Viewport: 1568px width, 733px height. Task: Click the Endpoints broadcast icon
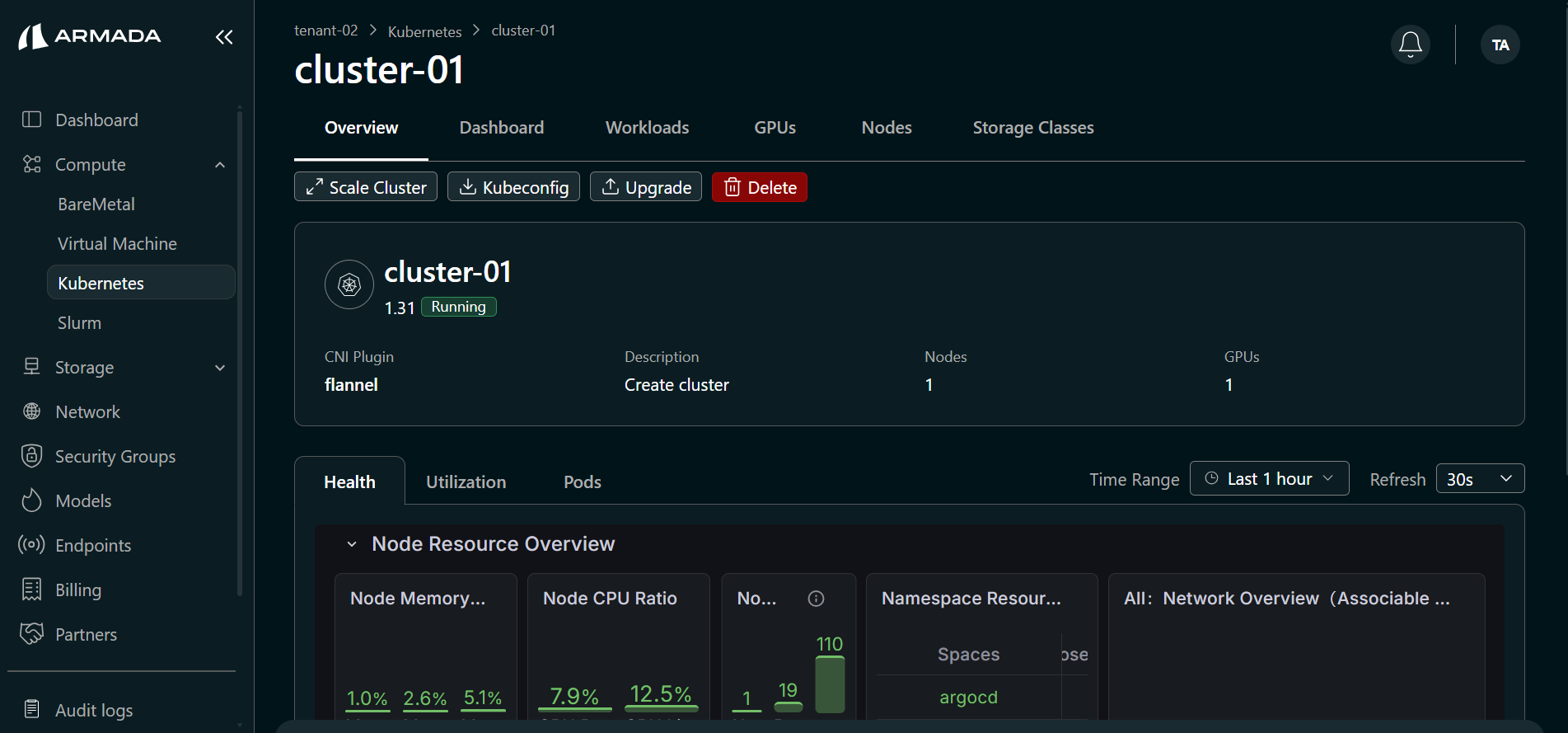[x=31, y=545]
